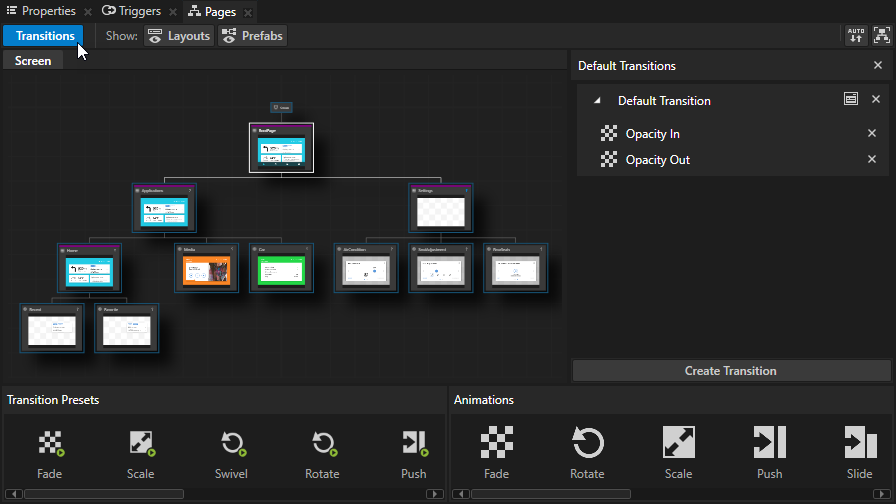Screen dimensions: 896x504
Task: Click the Fade transition preset icon
Action: click(x=49, y=443)
